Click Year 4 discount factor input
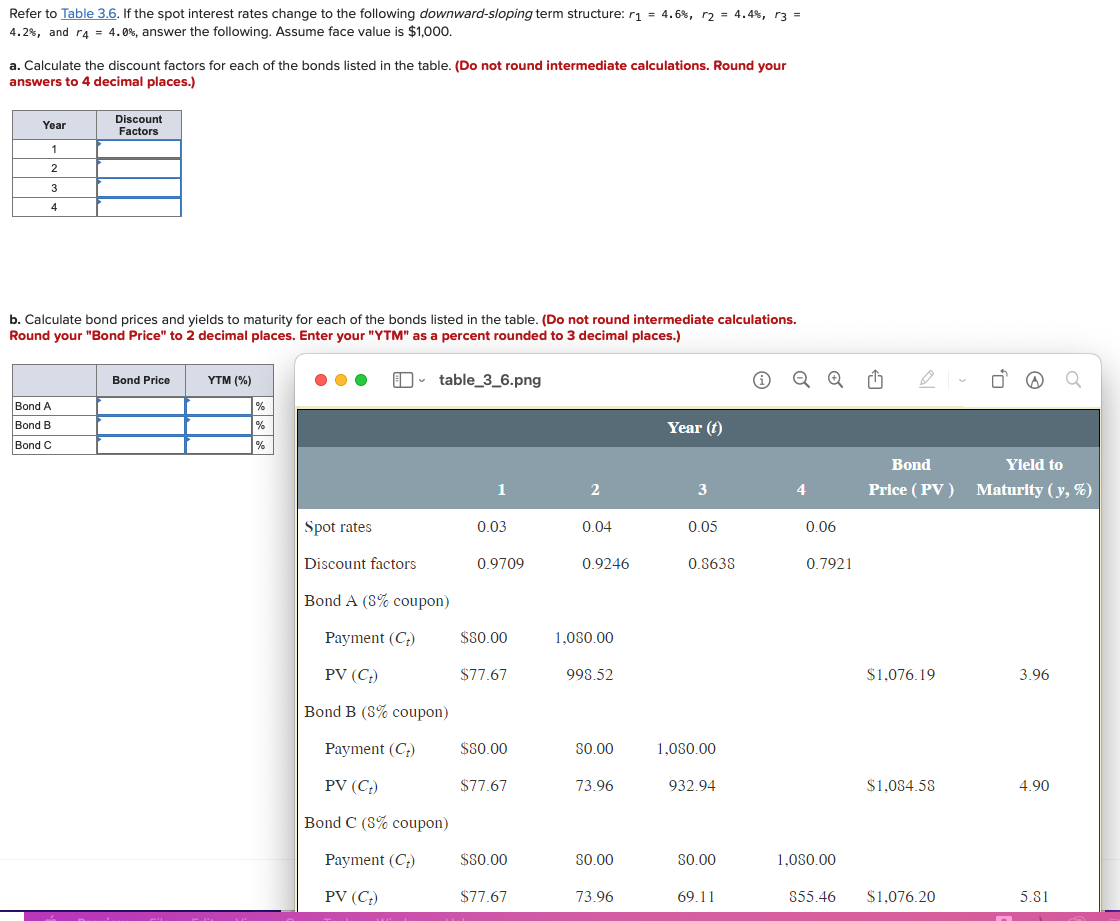Image resolution: width=1120 pixels, height=921 pixels. click(x=139, y=206)
